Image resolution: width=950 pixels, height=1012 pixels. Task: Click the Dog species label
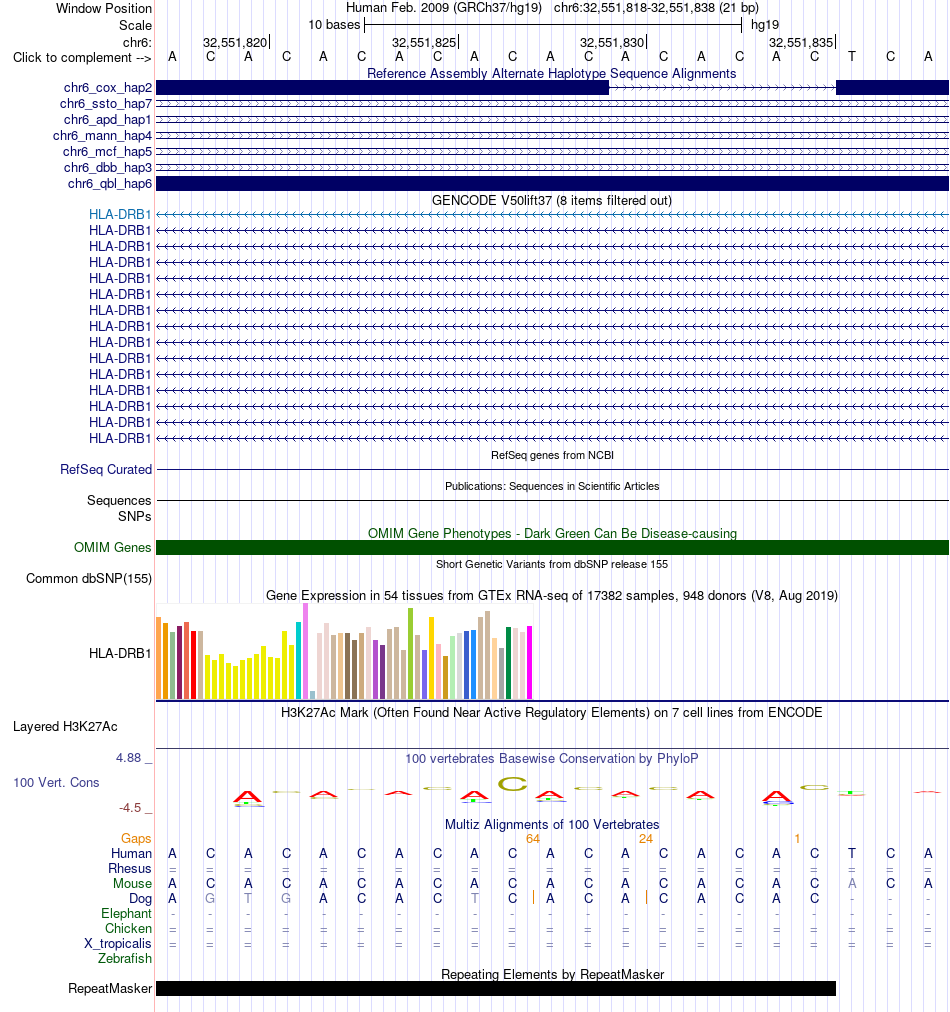pos(140,899)
